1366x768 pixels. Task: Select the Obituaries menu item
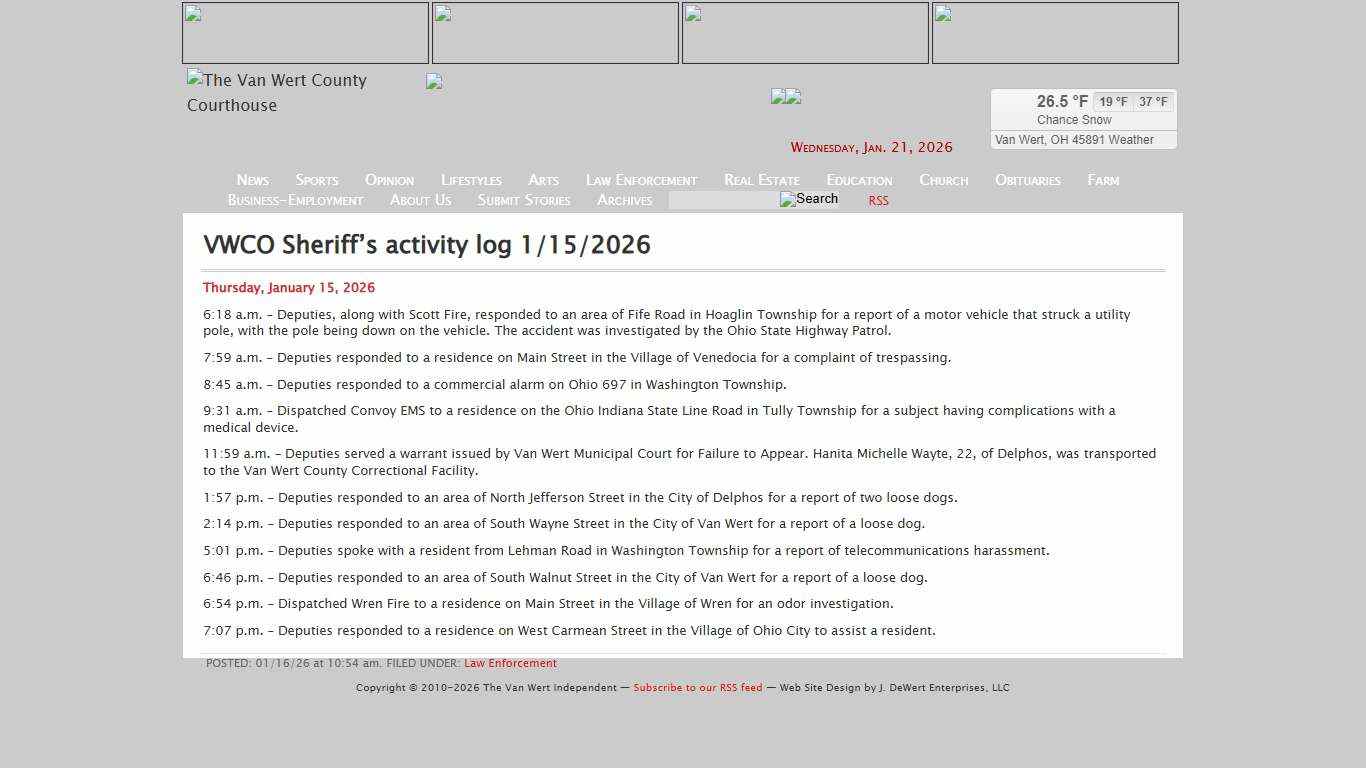point(1027,180)
